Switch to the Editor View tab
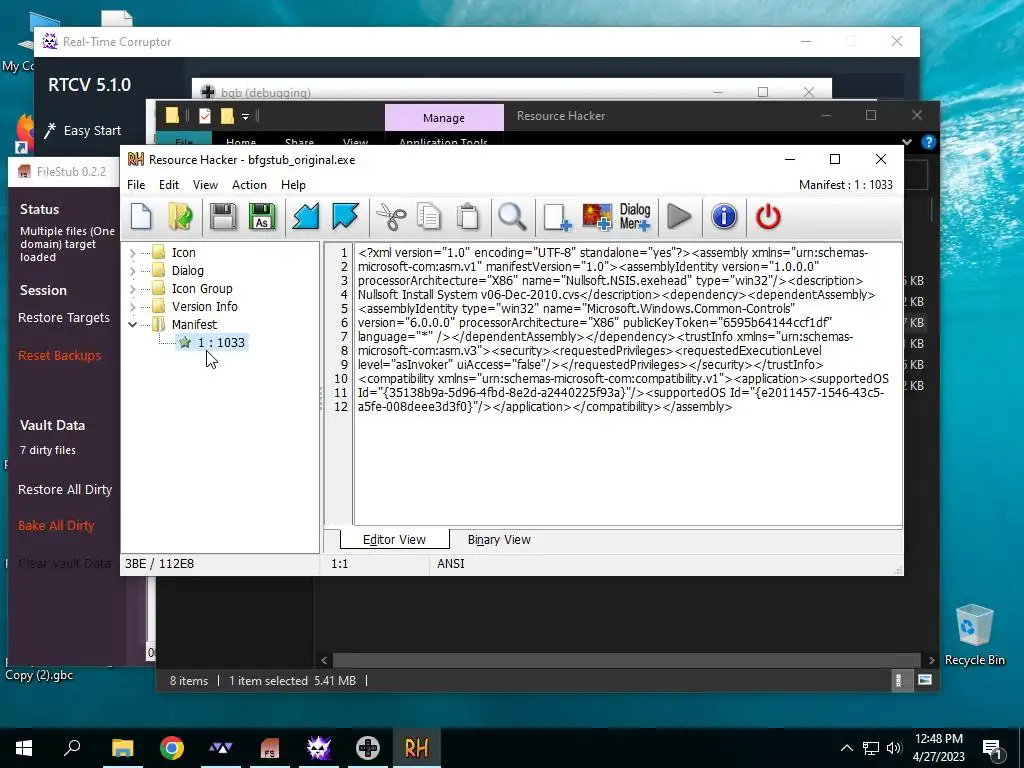 click(x=394, y=539)
